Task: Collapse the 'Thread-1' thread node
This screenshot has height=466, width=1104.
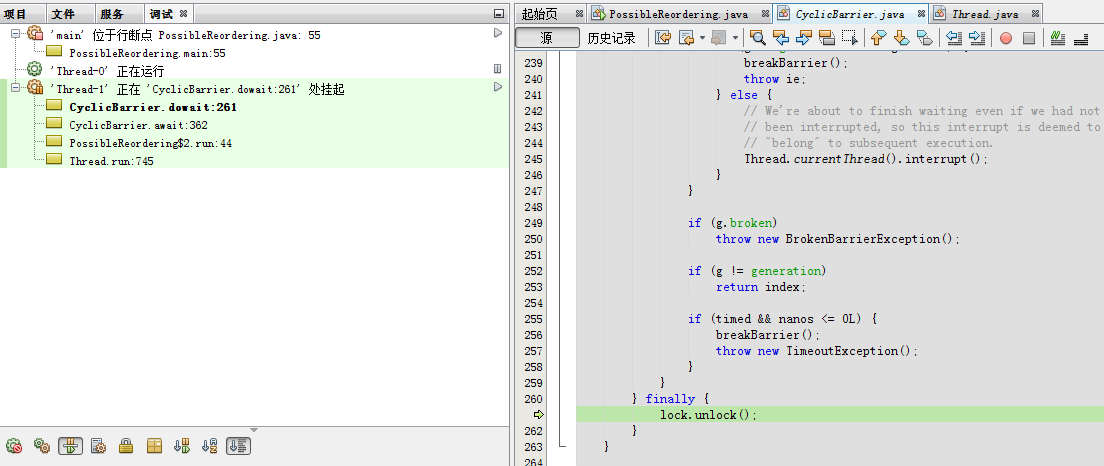Action: [x=15, y=89]
